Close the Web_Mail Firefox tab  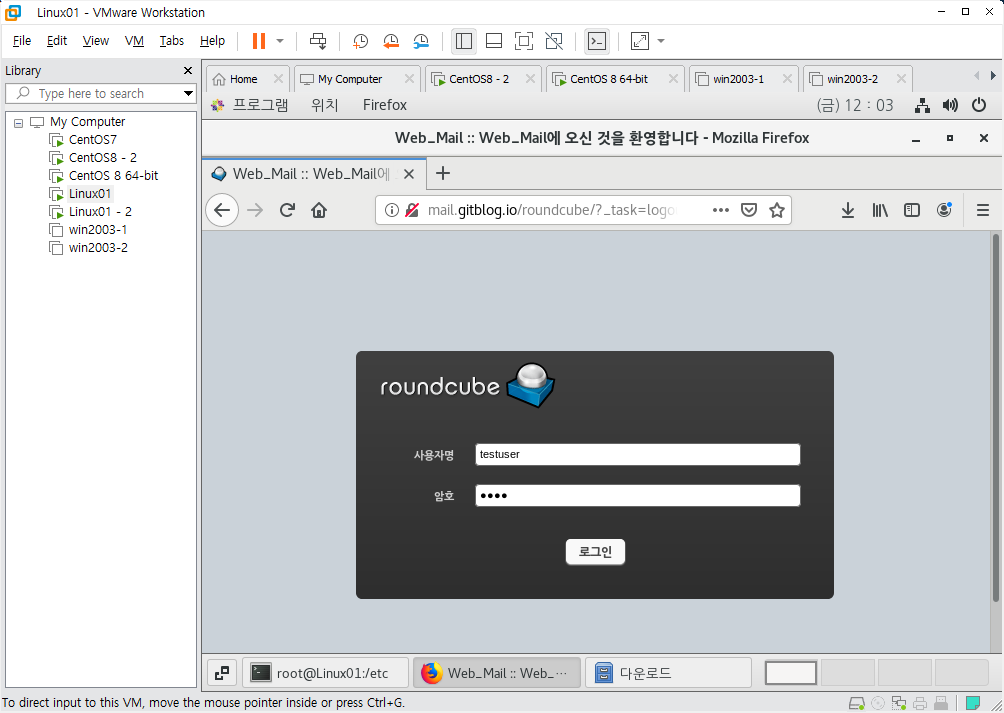[x=409, y=174]
